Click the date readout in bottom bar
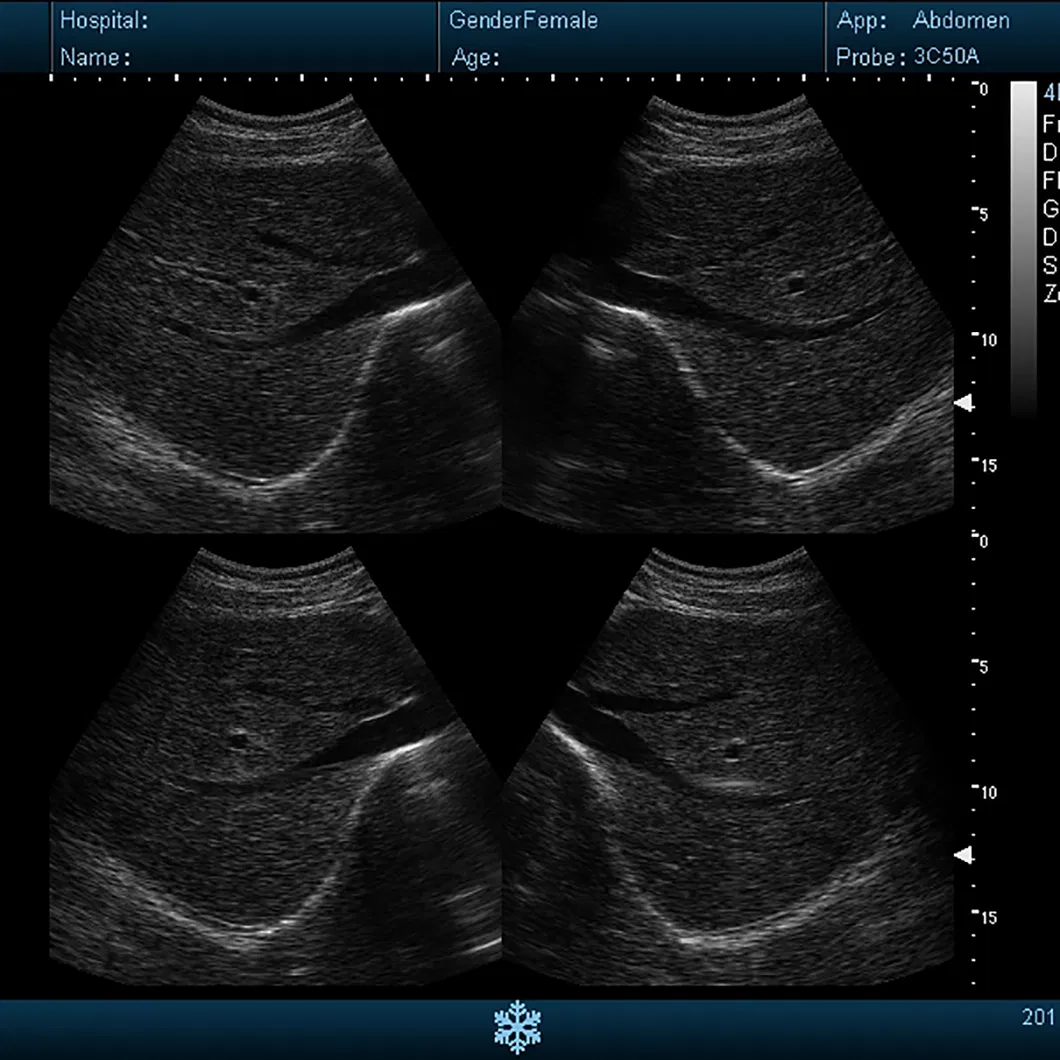The image size is (1060, 1060). tap(1040, 1018)
